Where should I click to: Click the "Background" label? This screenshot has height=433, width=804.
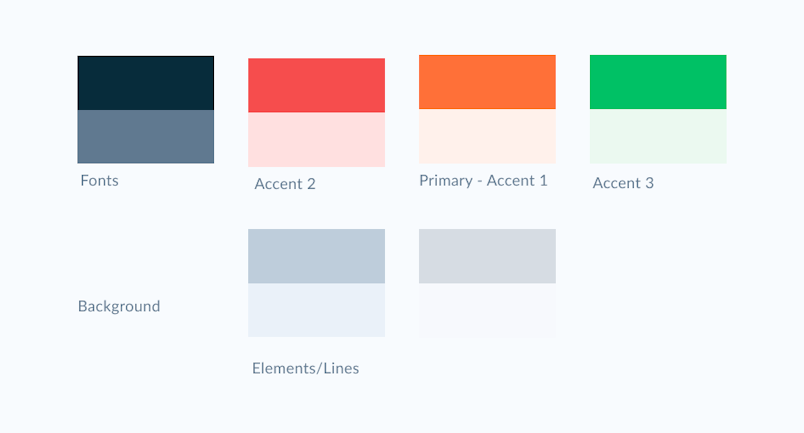tap(119, 306)
